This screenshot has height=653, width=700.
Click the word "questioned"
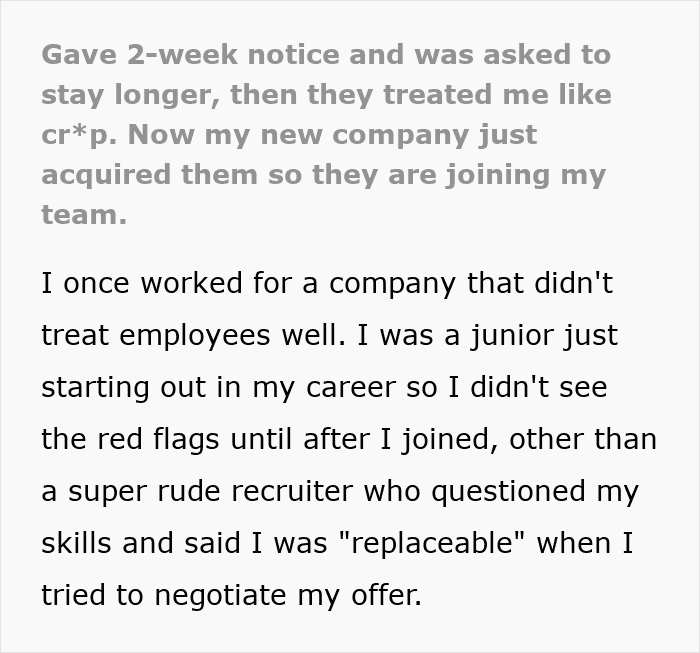pos(504,491)
